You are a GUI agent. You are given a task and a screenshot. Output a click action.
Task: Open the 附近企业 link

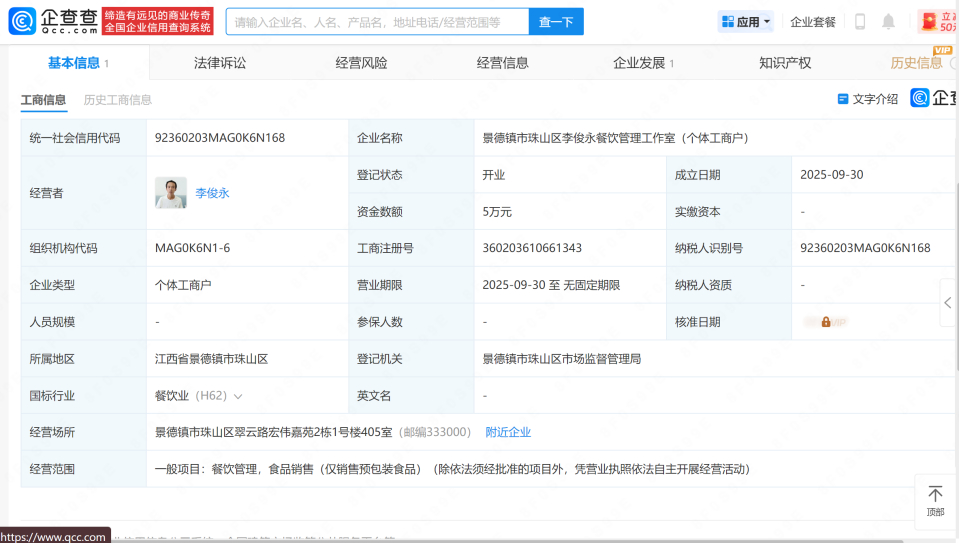(508, 432)
